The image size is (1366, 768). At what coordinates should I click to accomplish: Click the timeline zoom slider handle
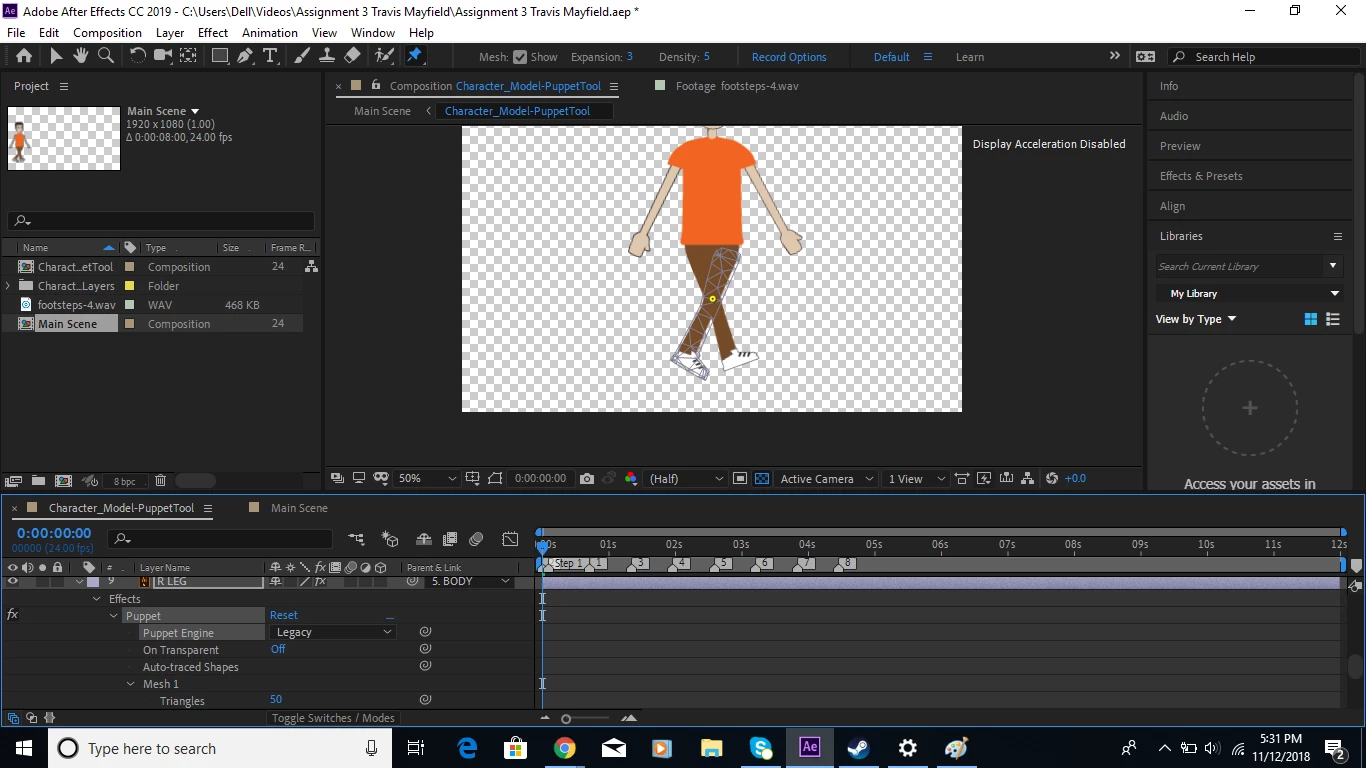[566, 719]
